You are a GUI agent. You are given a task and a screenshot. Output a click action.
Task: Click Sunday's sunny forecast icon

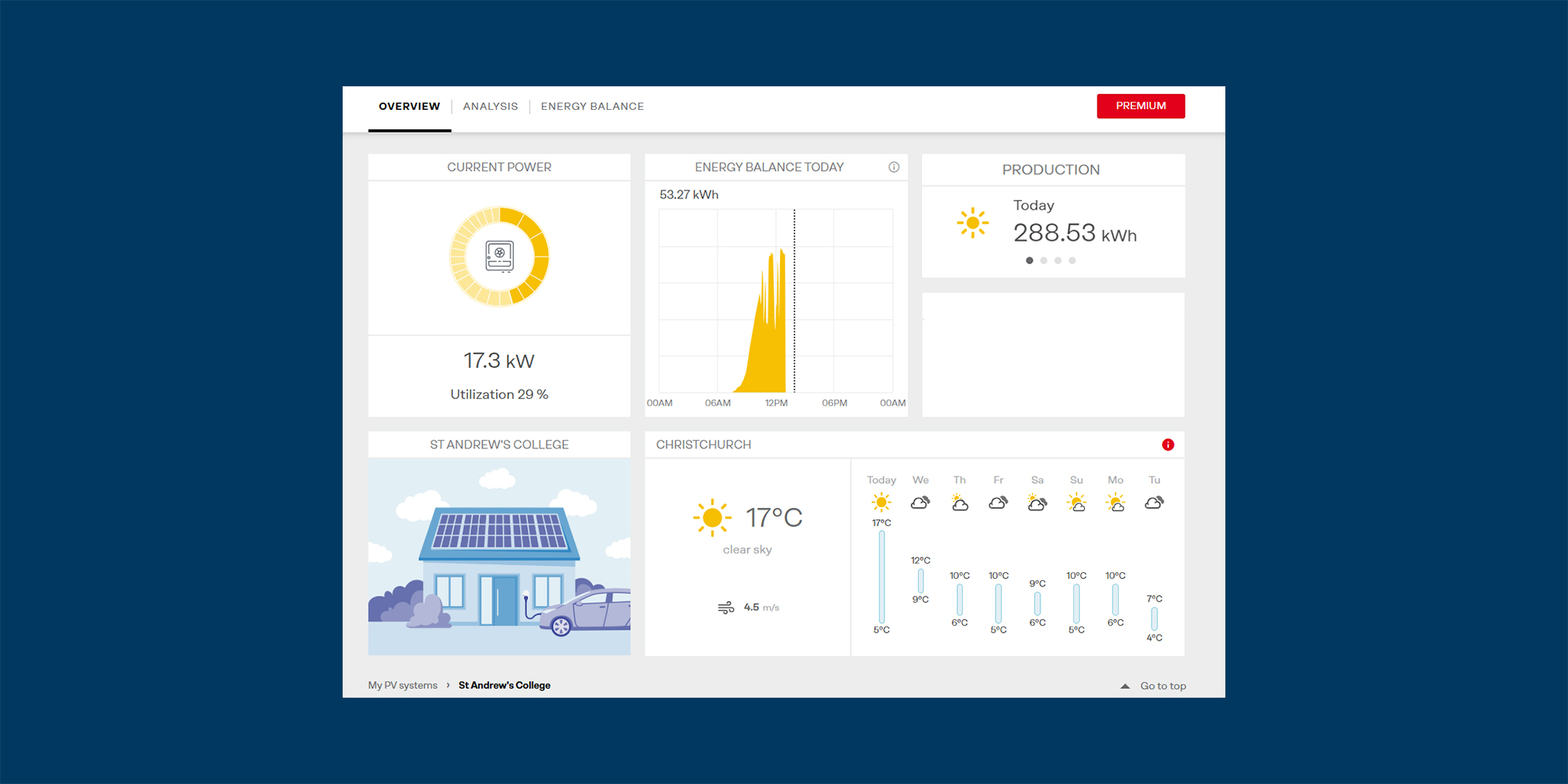[x=1076, y=503]
